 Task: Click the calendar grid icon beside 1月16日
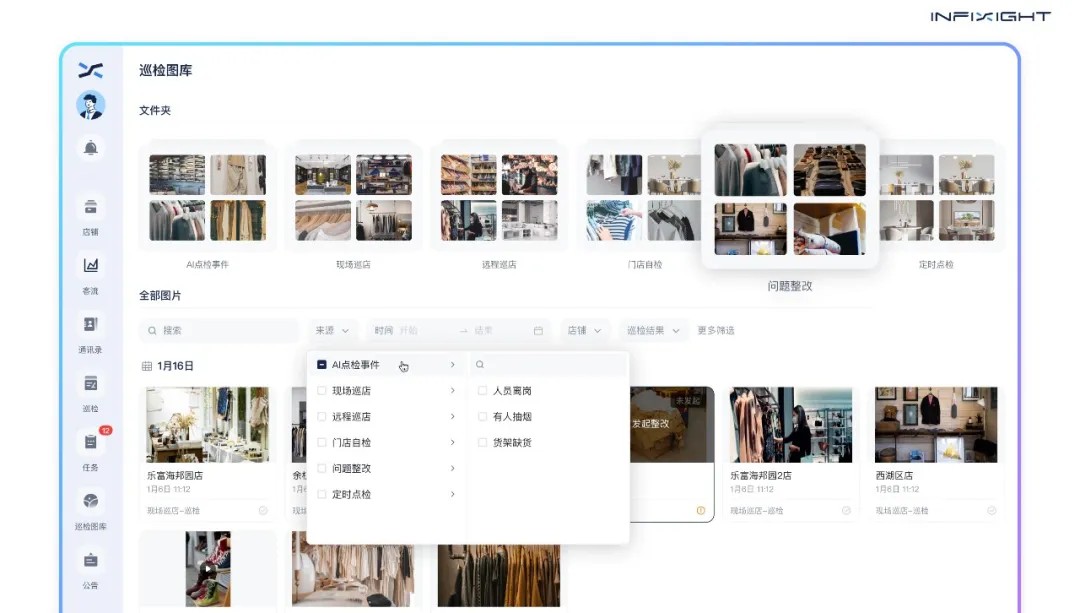pos(147,366)
